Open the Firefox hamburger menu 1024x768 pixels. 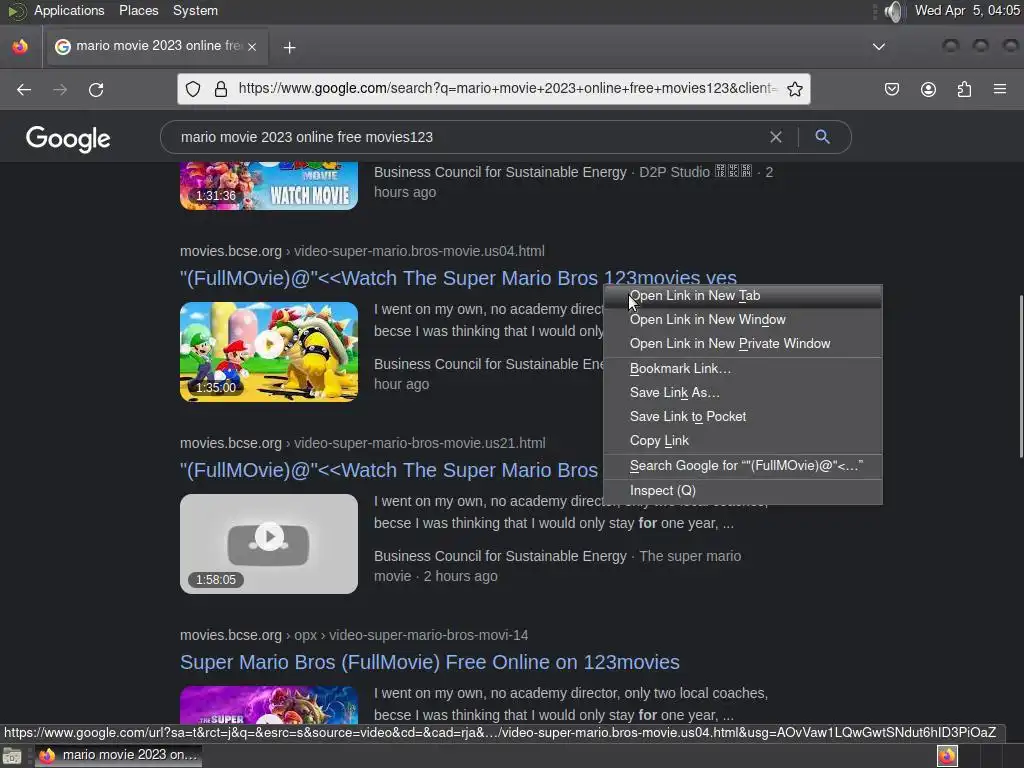click(x=1000, y=89)
